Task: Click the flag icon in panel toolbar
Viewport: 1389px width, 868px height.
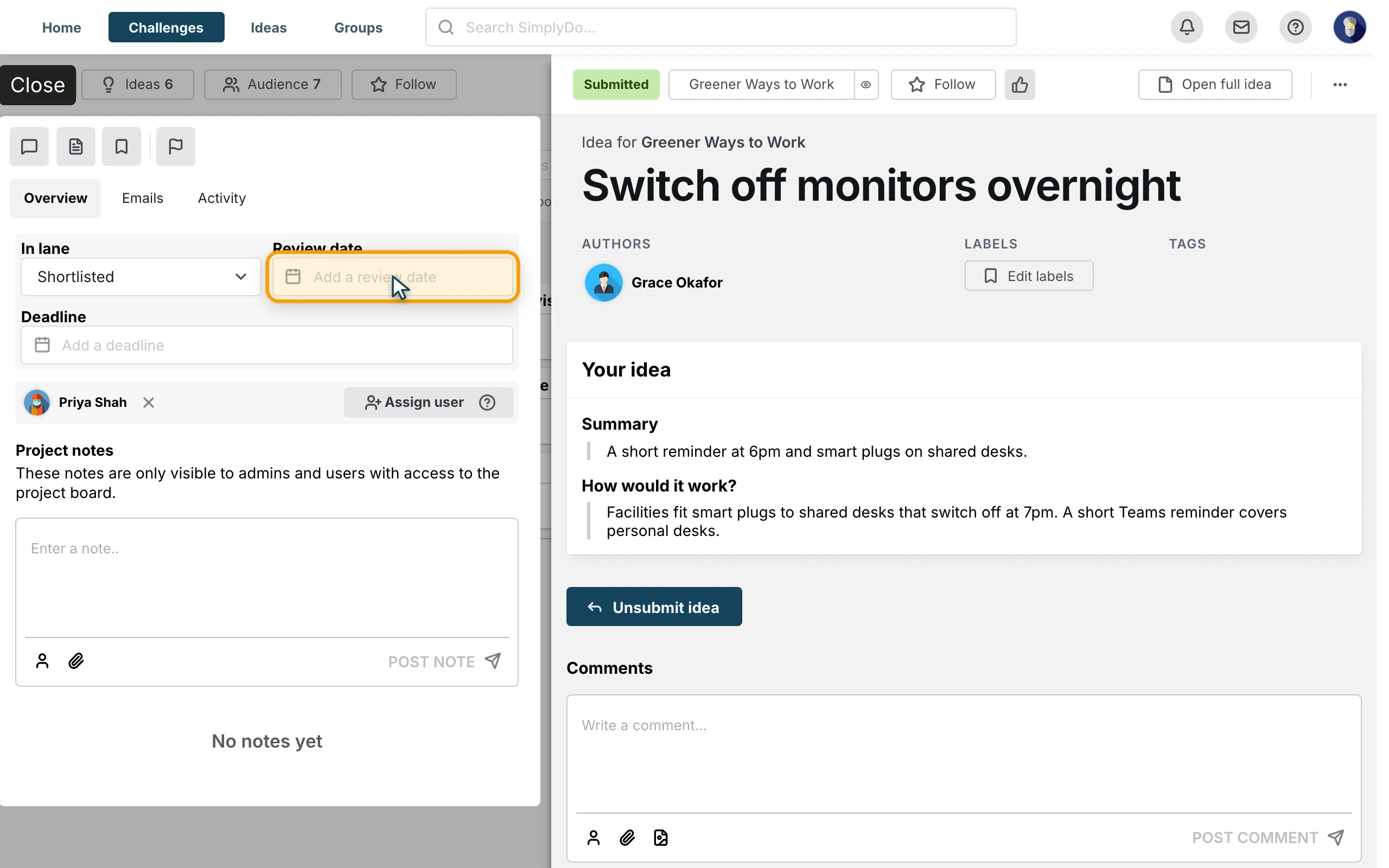Action: pos(176,146)
